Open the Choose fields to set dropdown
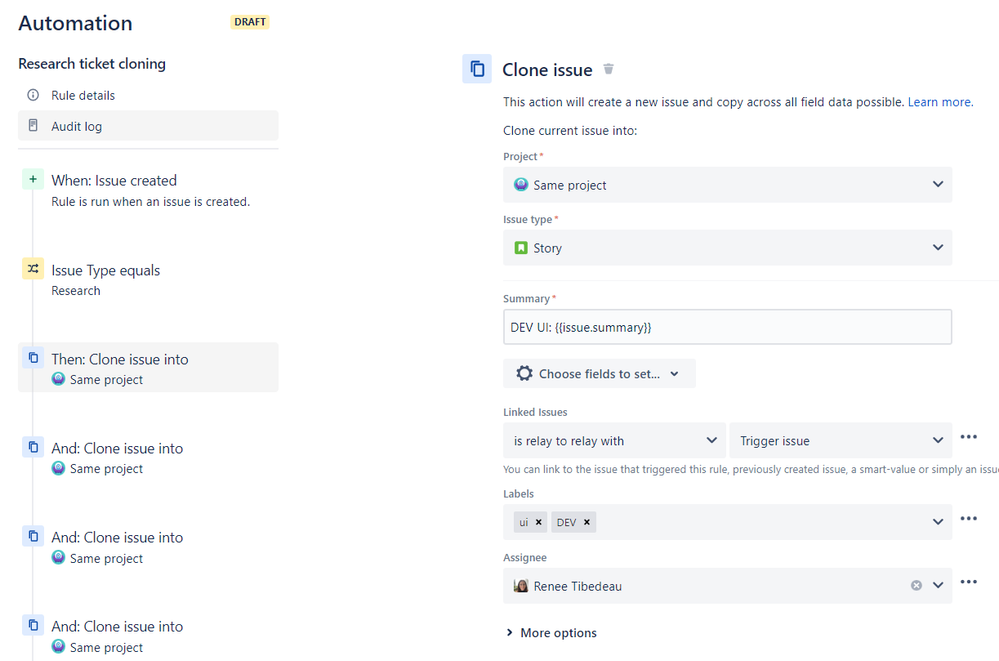Image resolution: width=999 pixels, height=661 pixels. 599,374
